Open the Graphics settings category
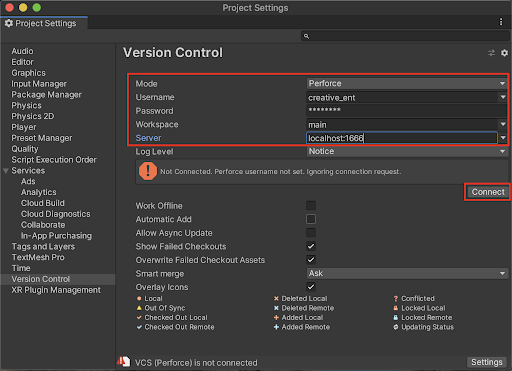The width and height of the screenshot is (512, 371). 28,73
